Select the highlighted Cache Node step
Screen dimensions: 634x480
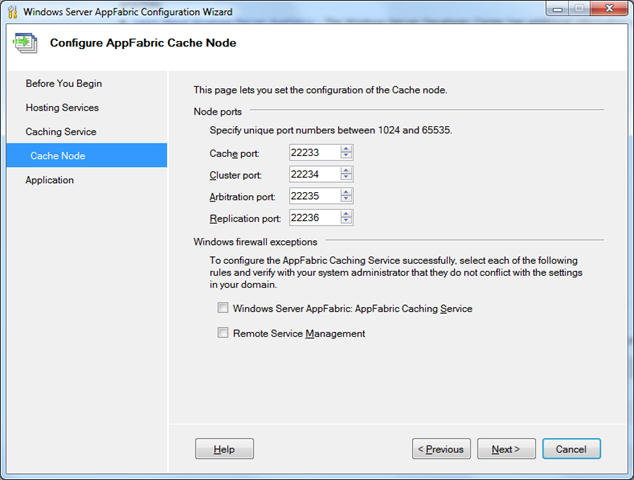coord(87,155)
